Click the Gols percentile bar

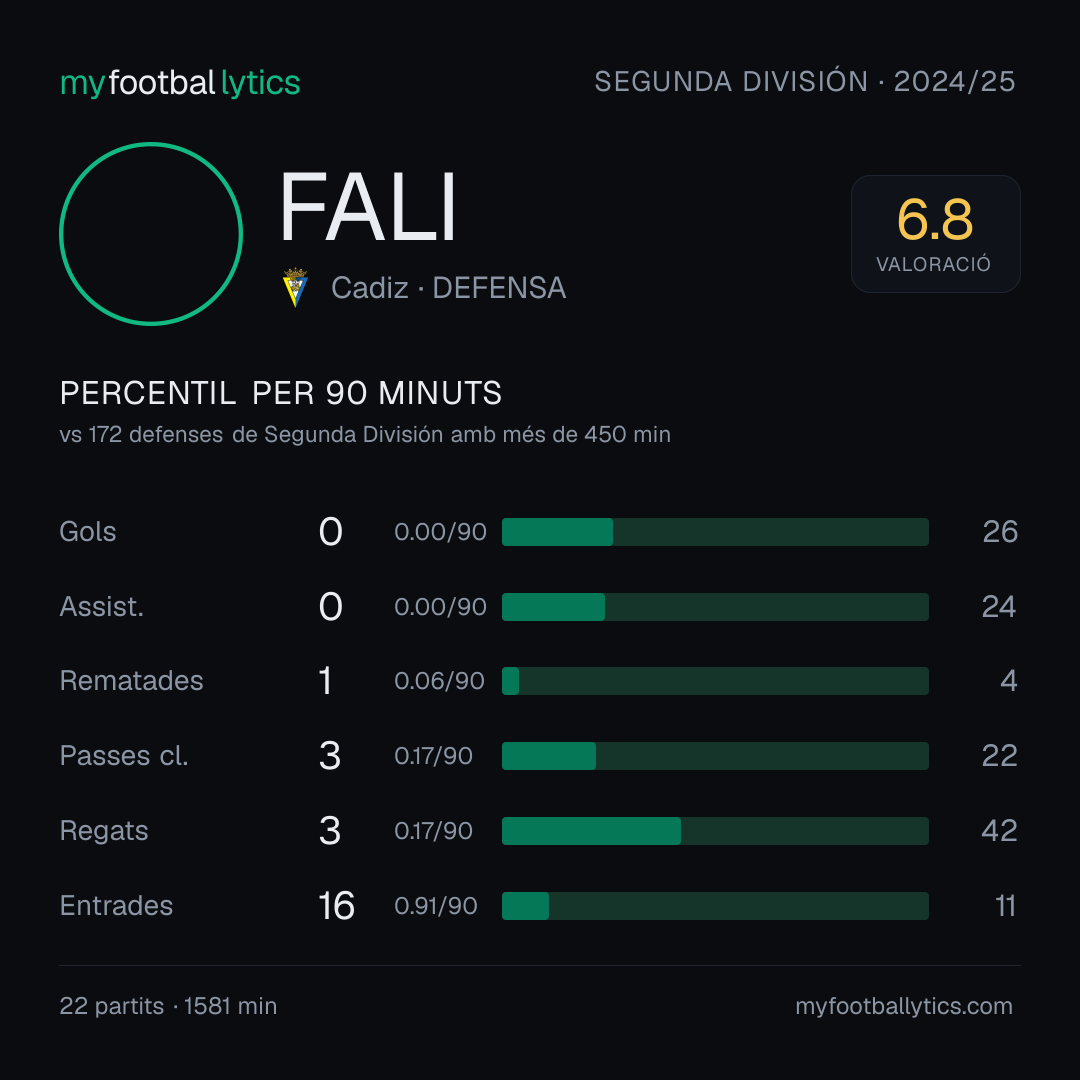(x=715, y=532)
